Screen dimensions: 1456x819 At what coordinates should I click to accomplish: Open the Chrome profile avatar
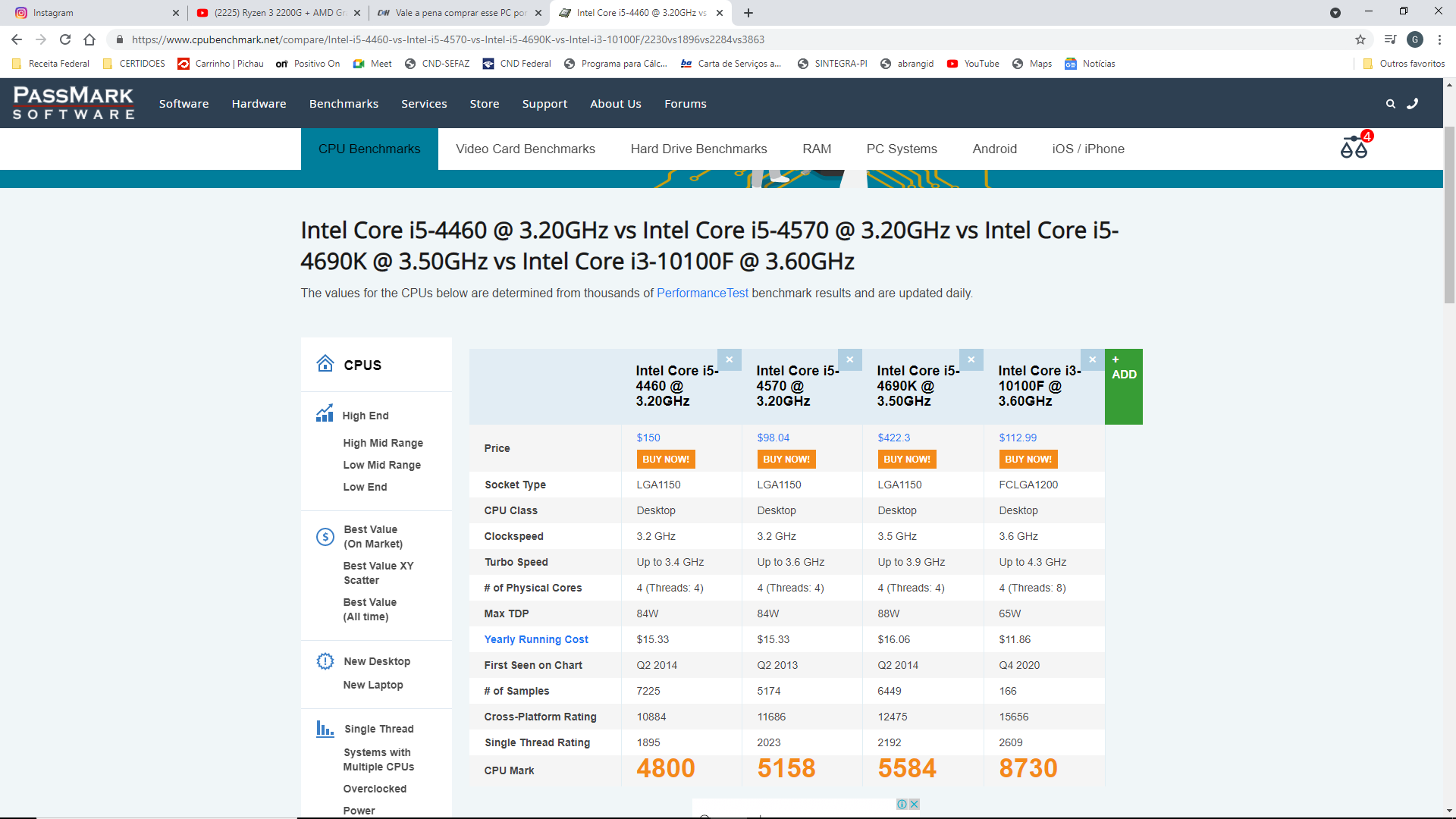pyautogui.click(x=1415, y=39)
